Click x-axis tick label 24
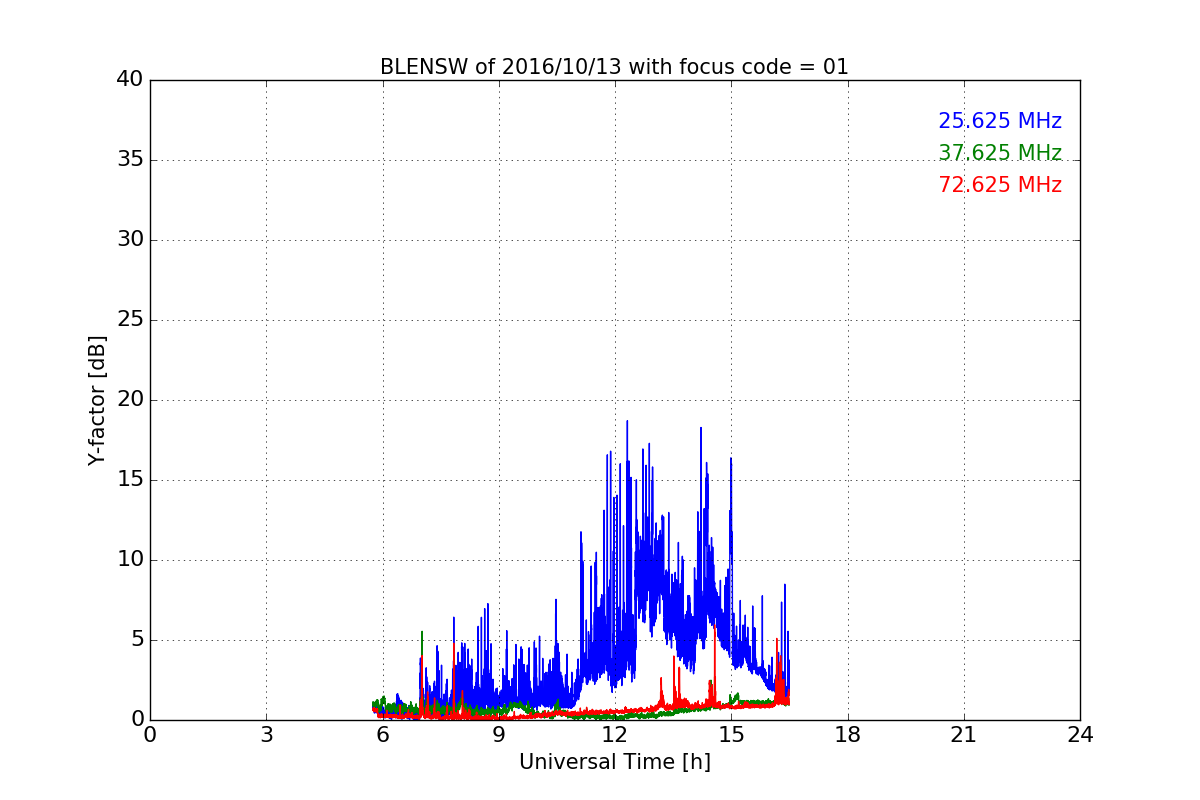The width and height of the screenshot is (1200, 800). click(x=1080, y=735)
